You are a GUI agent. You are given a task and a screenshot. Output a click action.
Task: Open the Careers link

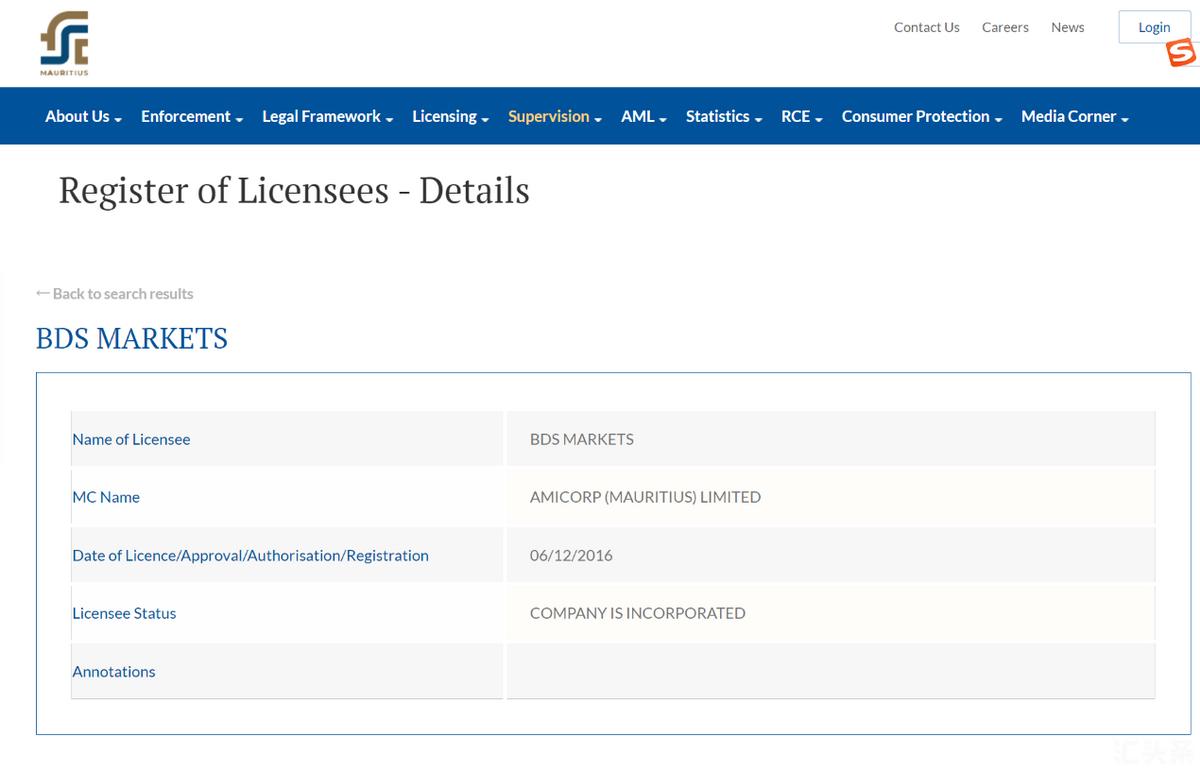pyautogui.click(x=1005, y=27)
